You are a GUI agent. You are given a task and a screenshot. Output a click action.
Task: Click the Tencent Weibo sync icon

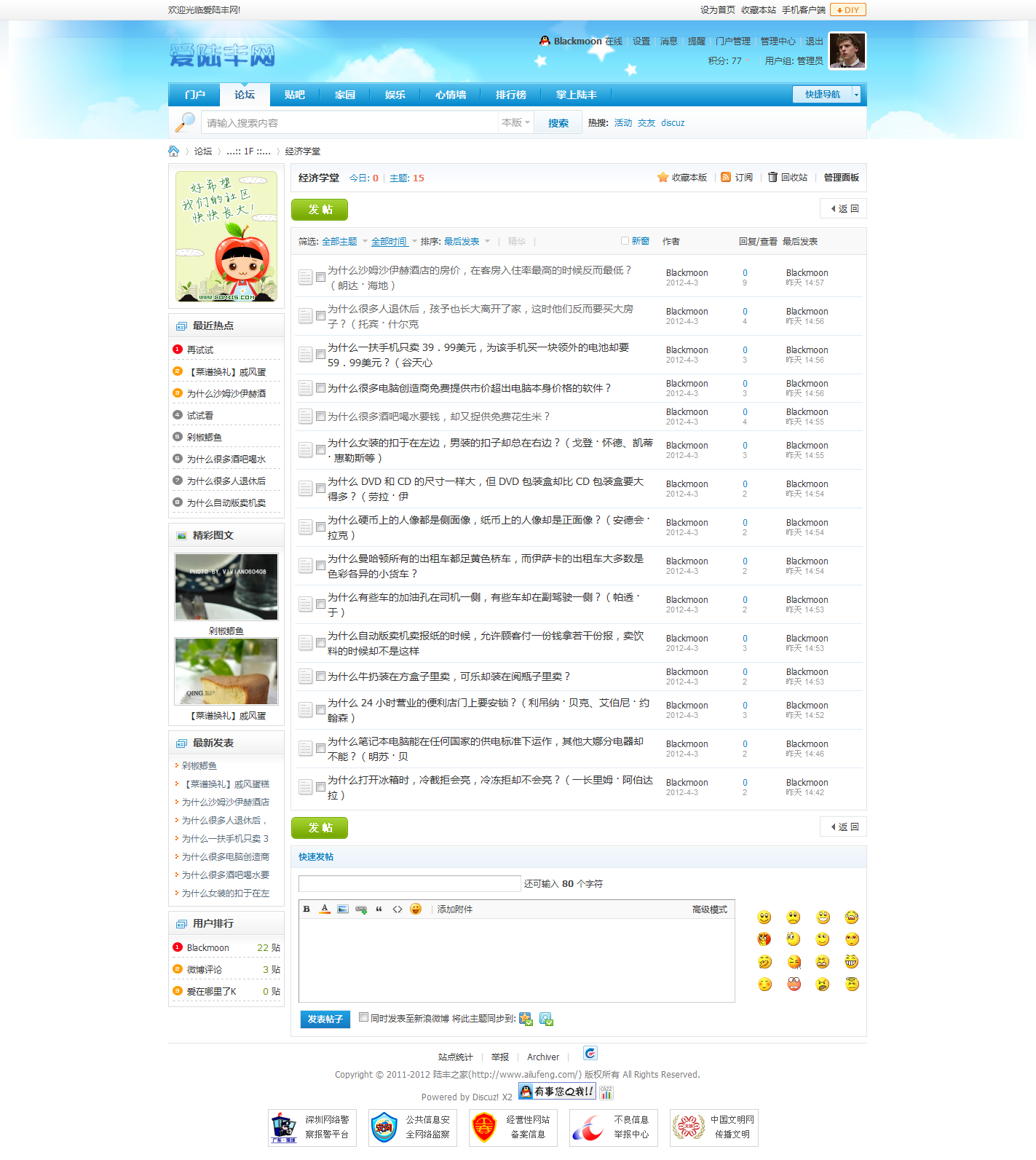click(547, 1019)
